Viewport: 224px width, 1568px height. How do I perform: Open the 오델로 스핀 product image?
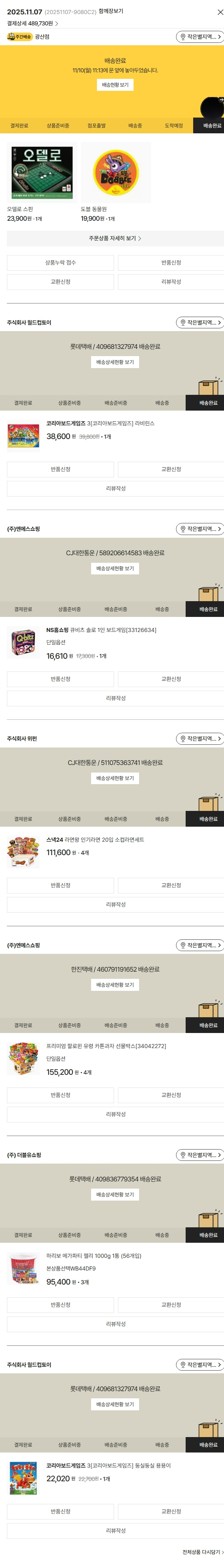(x=42, y=173)
